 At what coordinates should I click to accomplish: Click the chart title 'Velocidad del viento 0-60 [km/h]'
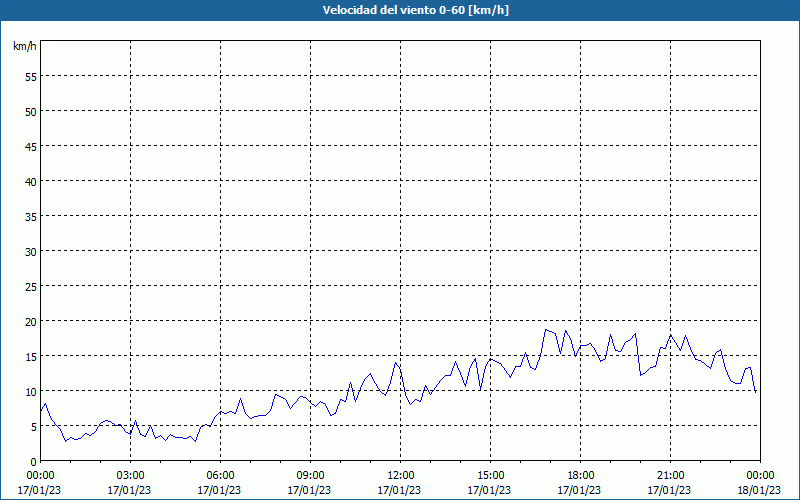coord(416,10)
